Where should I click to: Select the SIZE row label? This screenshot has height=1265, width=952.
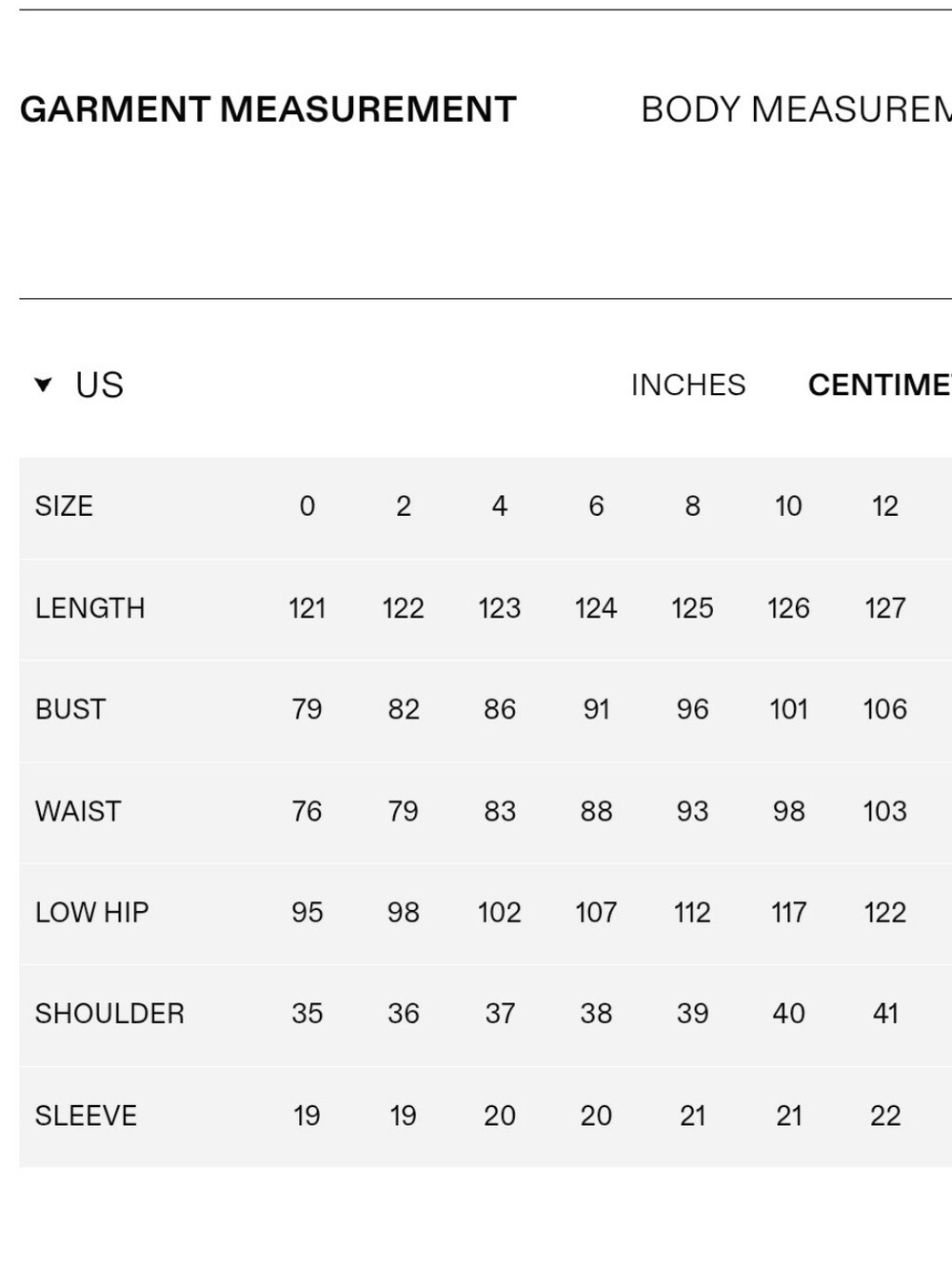tap(64, 506)
